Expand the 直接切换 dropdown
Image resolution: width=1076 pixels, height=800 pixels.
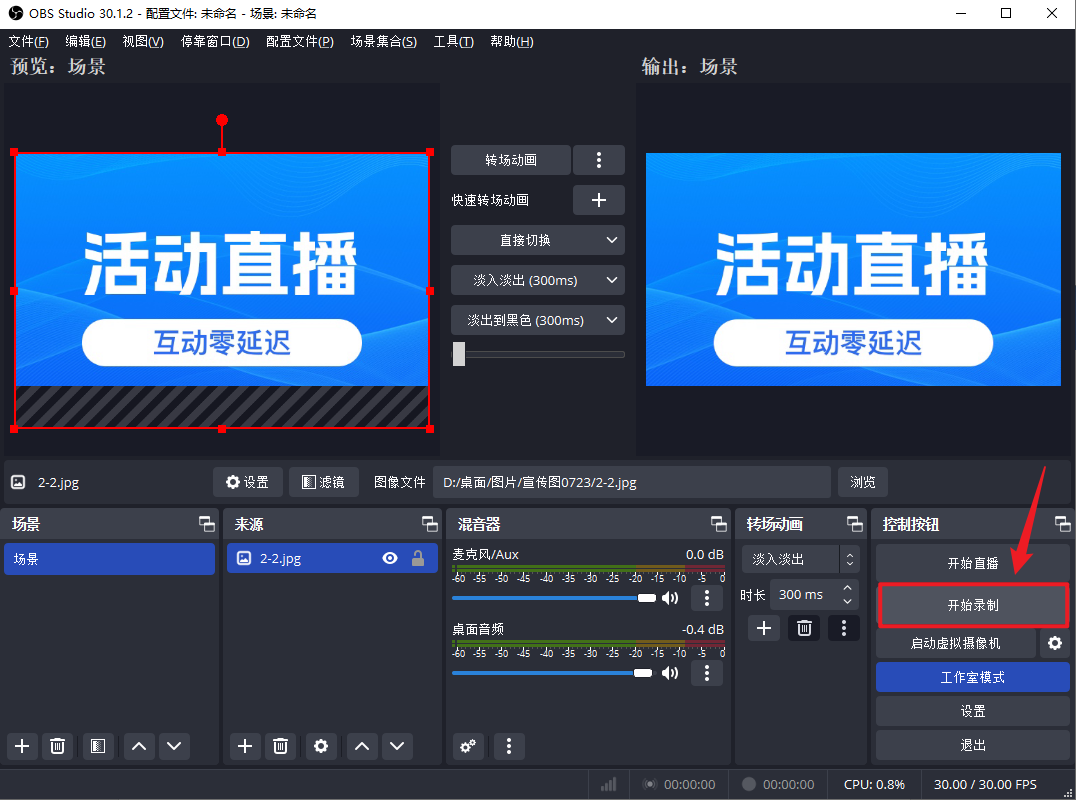pos(538,240)
